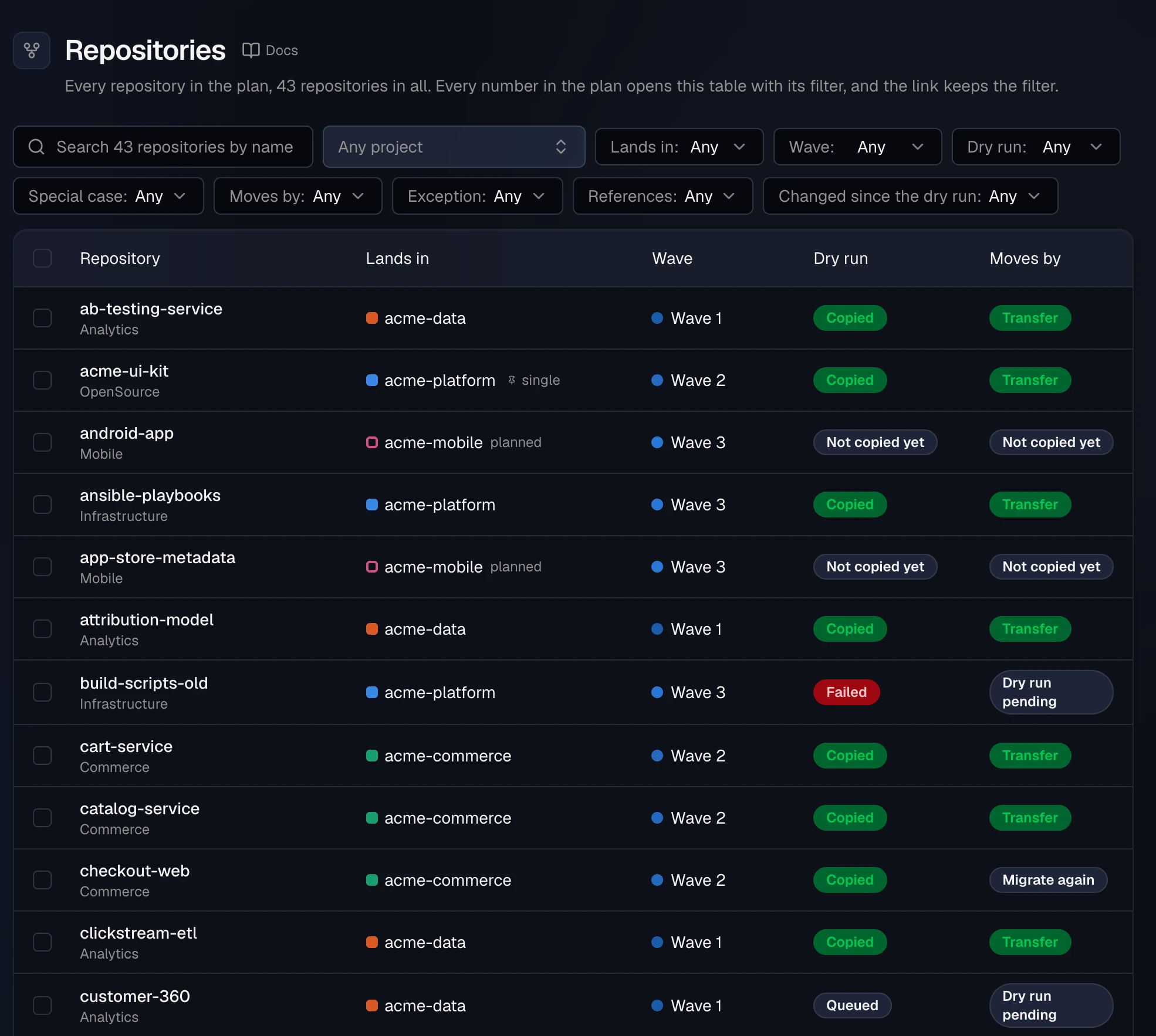Click the orange acme-data swatch for ab-testing-service
The width and height of the screenshot is (1156, 1036).
371,318
